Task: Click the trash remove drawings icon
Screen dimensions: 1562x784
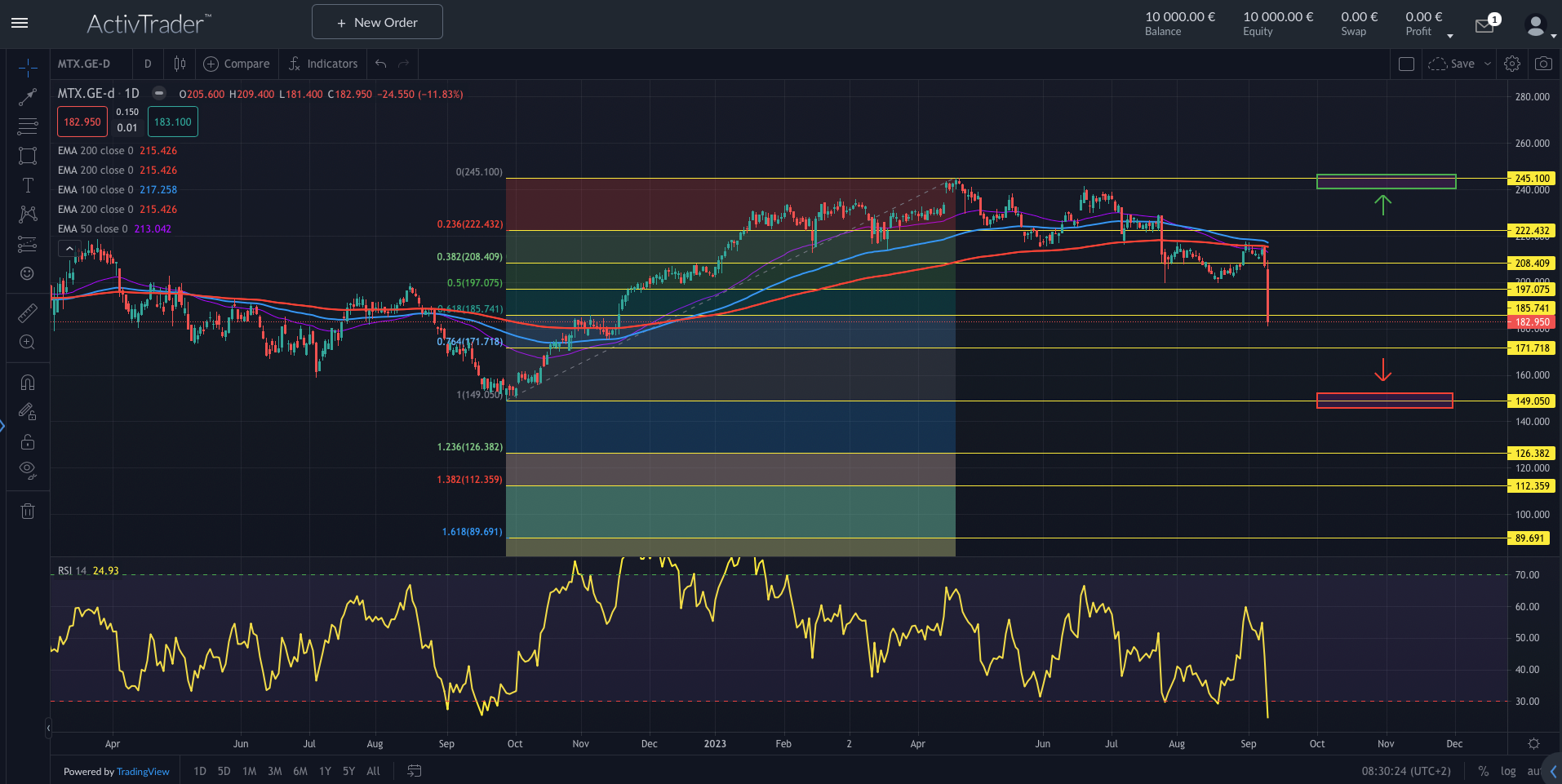Action: tap(28, 512)
